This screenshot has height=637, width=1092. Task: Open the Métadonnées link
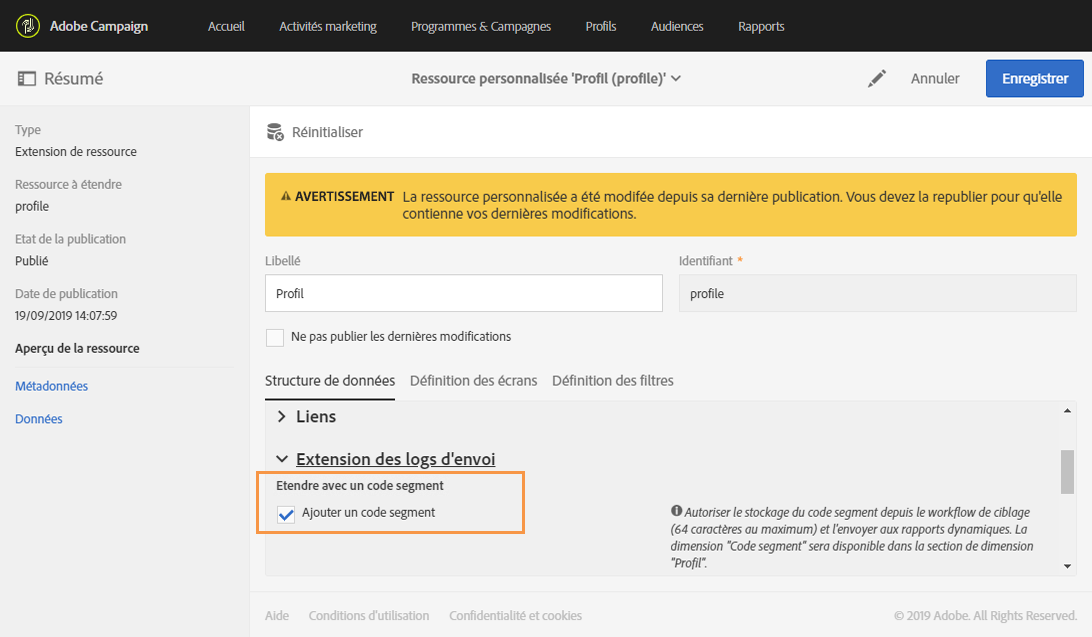[52, 386]
